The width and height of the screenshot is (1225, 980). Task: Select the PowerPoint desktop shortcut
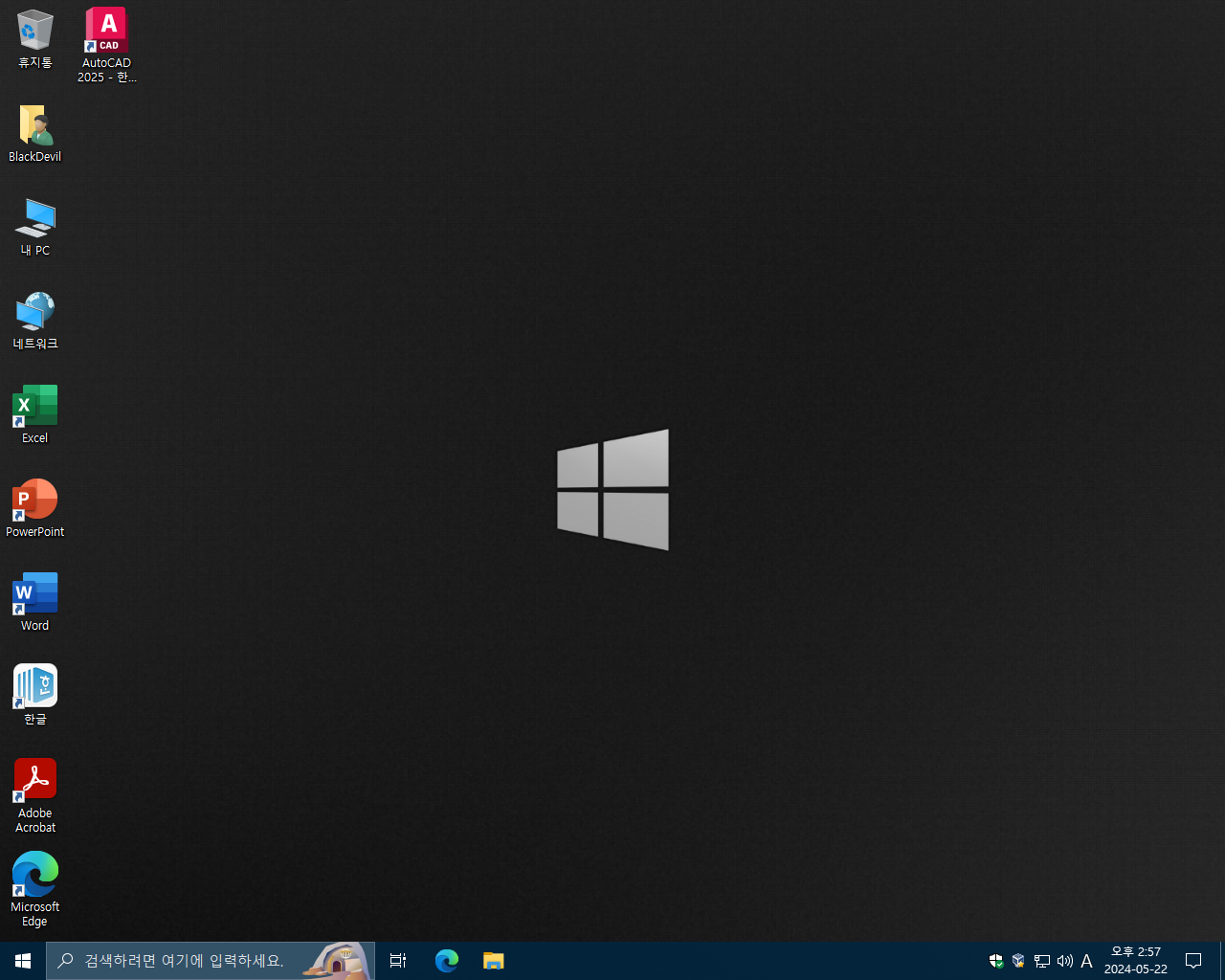[x=35, y=508]
